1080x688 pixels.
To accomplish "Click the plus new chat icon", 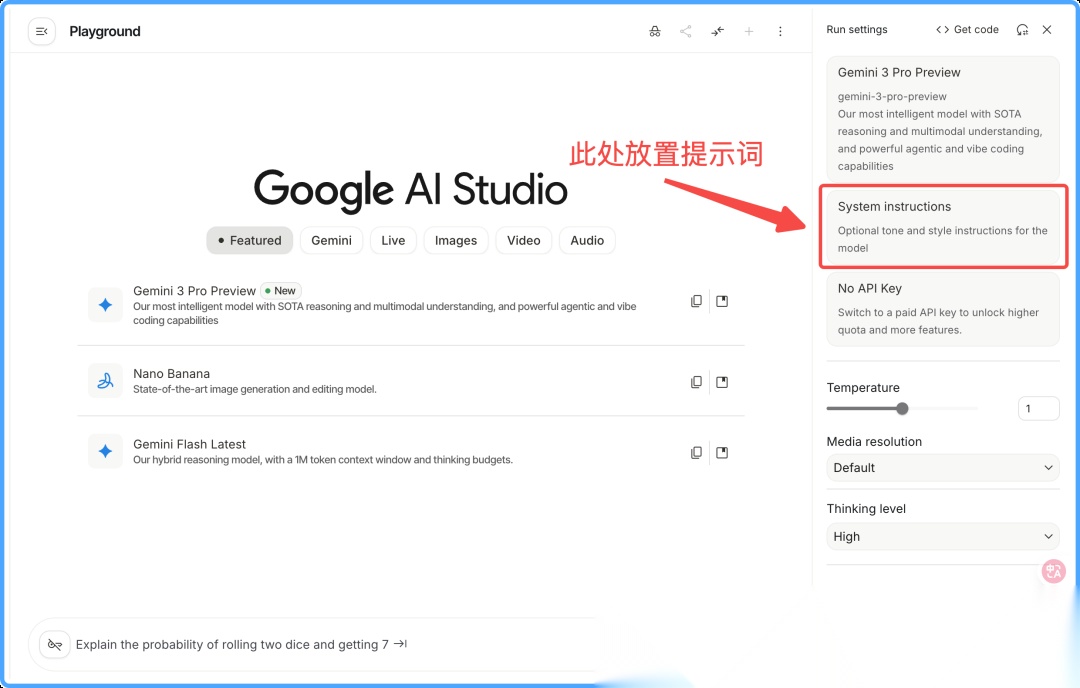I will (749, 32).
